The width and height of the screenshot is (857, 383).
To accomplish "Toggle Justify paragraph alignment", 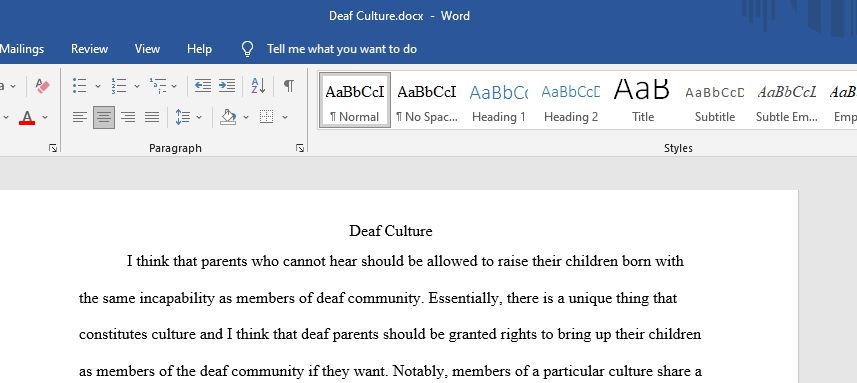I will click(151, 117).
